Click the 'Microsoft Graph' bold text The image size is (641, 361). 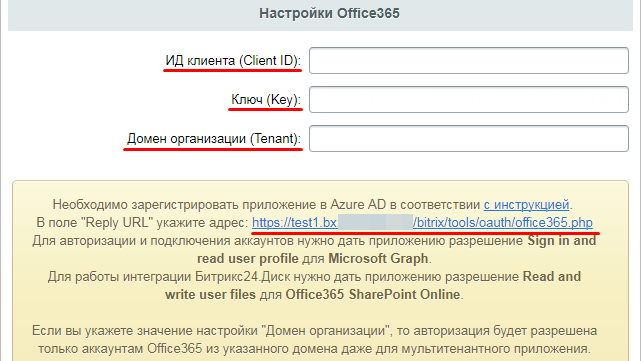coord(378,258)
